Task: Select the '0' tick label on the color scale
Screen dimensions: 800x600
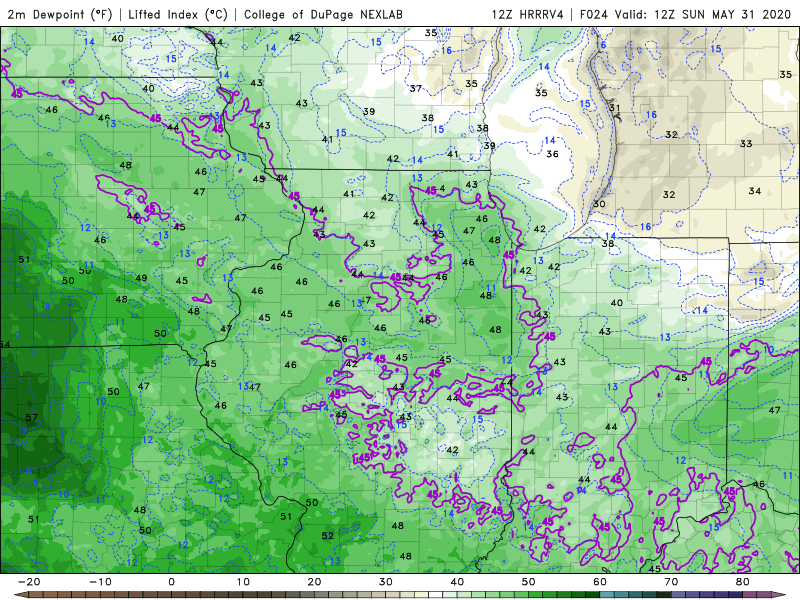Action: click(171, 582)
